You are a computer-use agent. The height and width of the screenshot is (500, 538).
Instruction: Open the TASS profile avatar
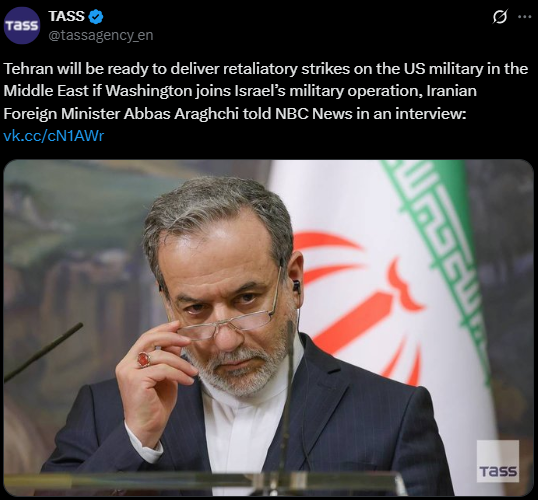click(x=22, y=26)
